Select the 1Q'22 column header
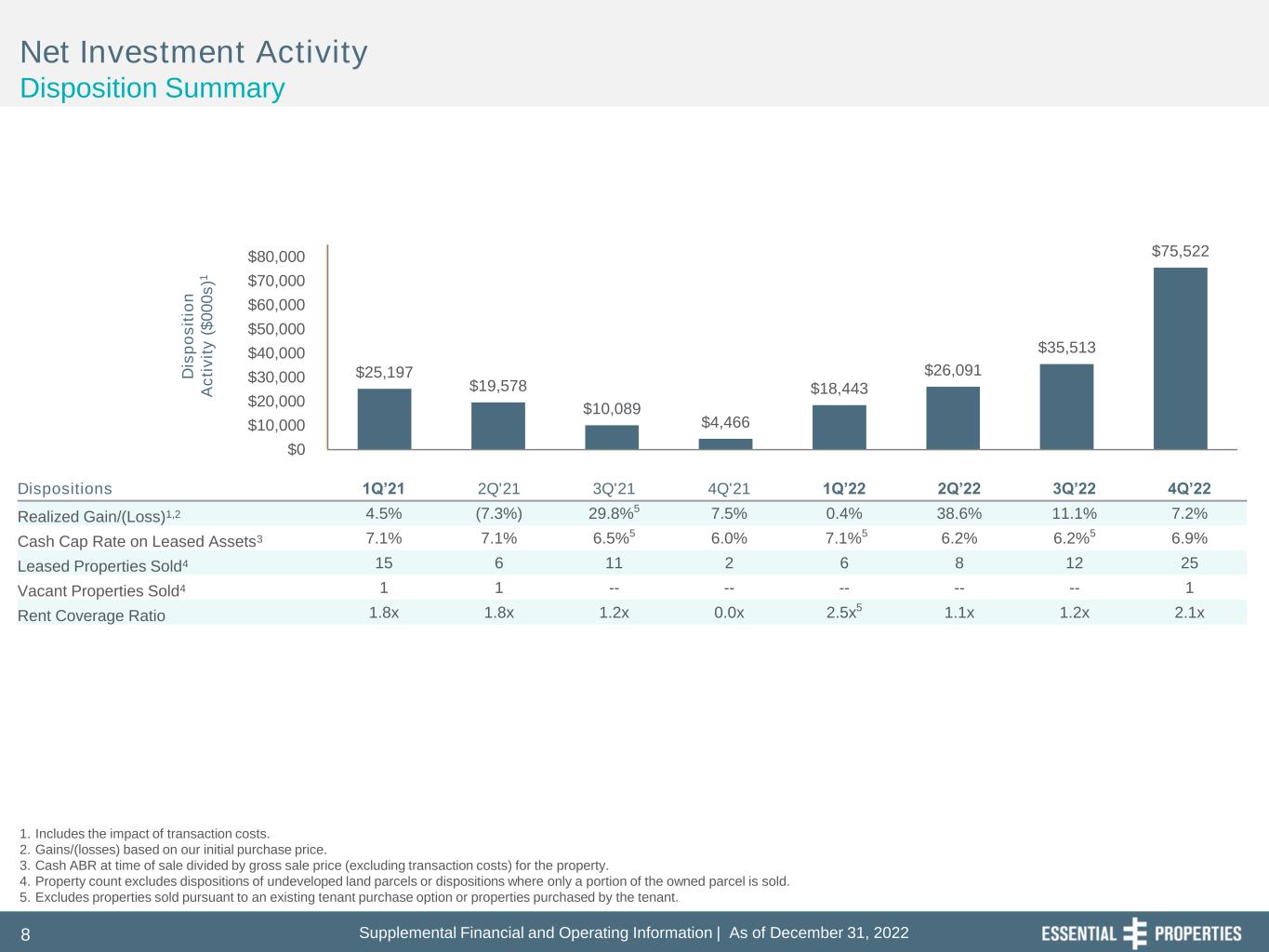1269x952 pixels. [843, 489]
